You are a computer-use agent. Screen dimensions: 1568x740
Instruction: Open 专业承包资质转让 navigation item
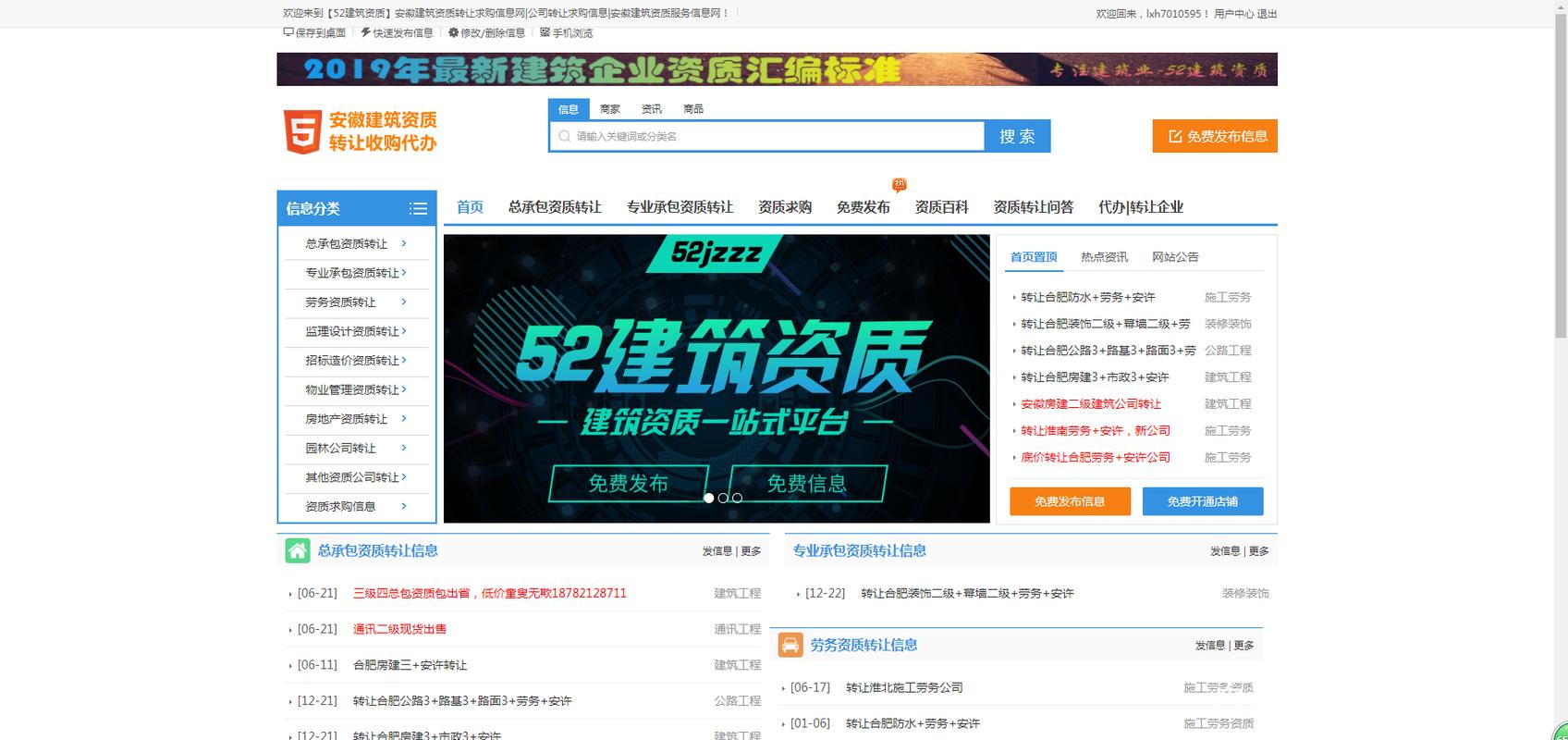[680, 207]
